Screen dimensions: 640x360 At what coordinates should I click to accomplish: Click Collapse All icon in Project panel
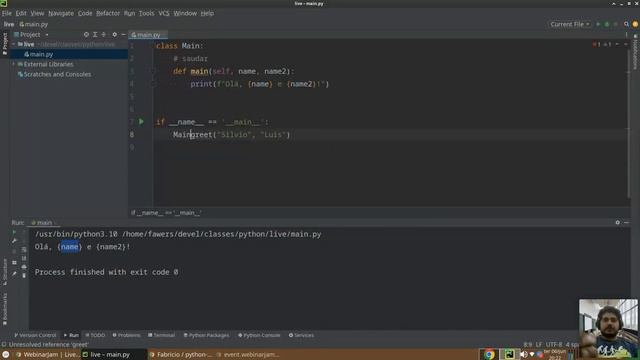pyautogui.click(x=104, y=35)
